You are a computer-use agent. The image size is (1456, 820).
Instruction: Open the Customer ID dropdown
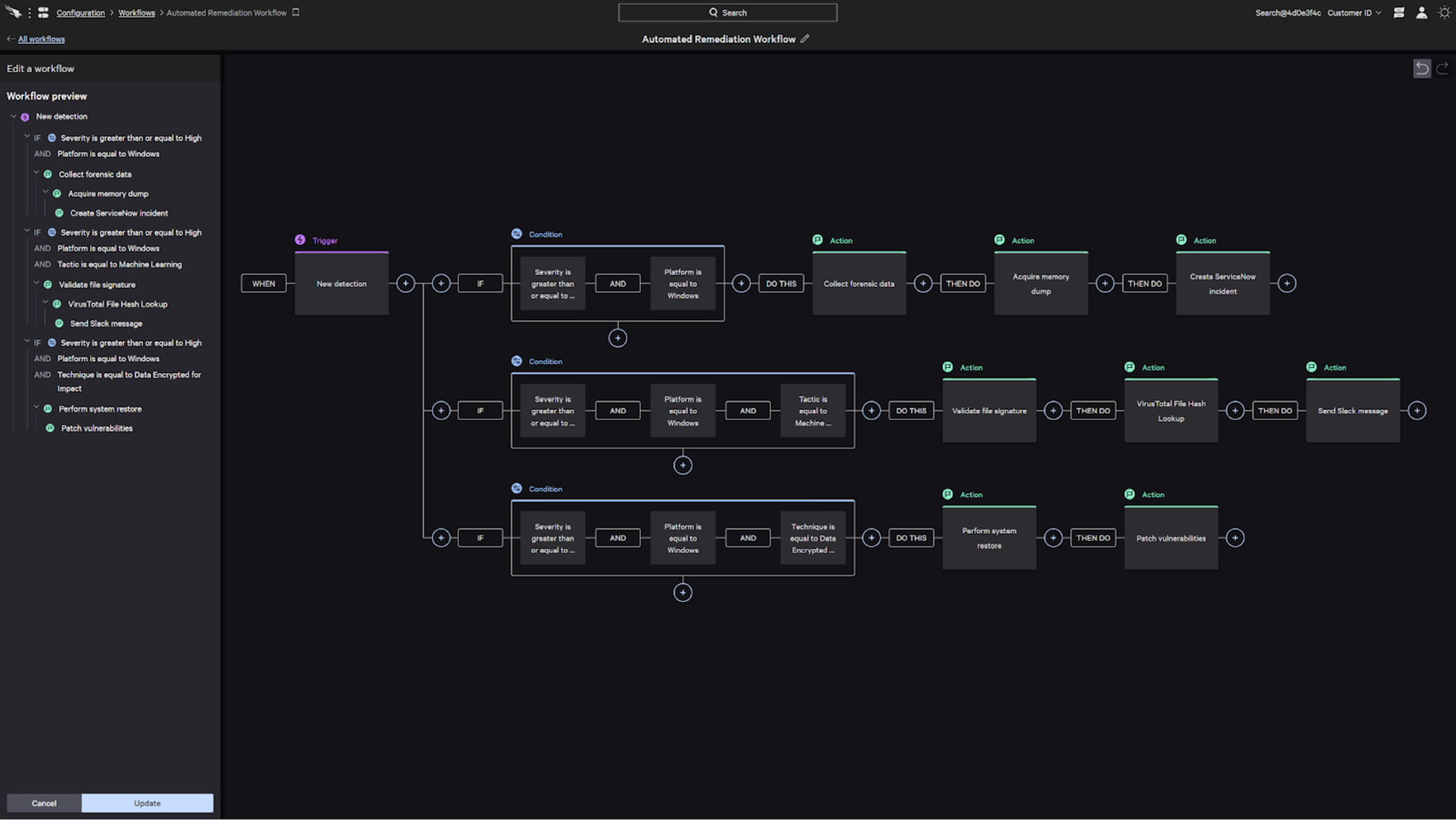[x=1354, y=13]
